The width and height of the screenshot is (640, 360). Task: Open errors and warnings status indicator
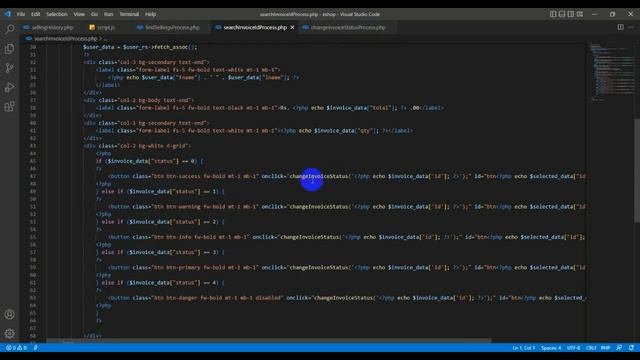(16, 348)
